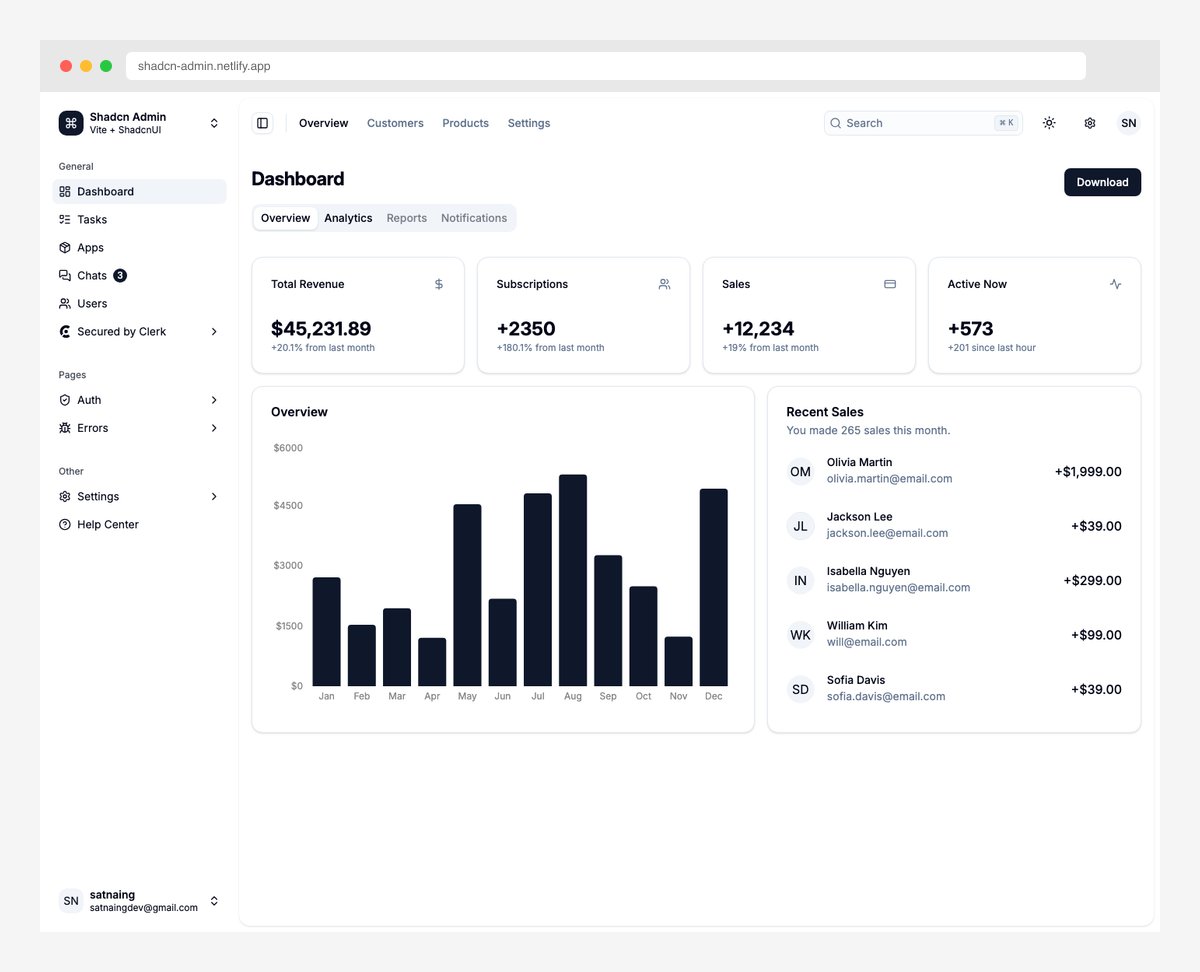Select the Tasks item in sidebar
The width and height of the screenshot is (1200, 972).
(x=91, y=219)
